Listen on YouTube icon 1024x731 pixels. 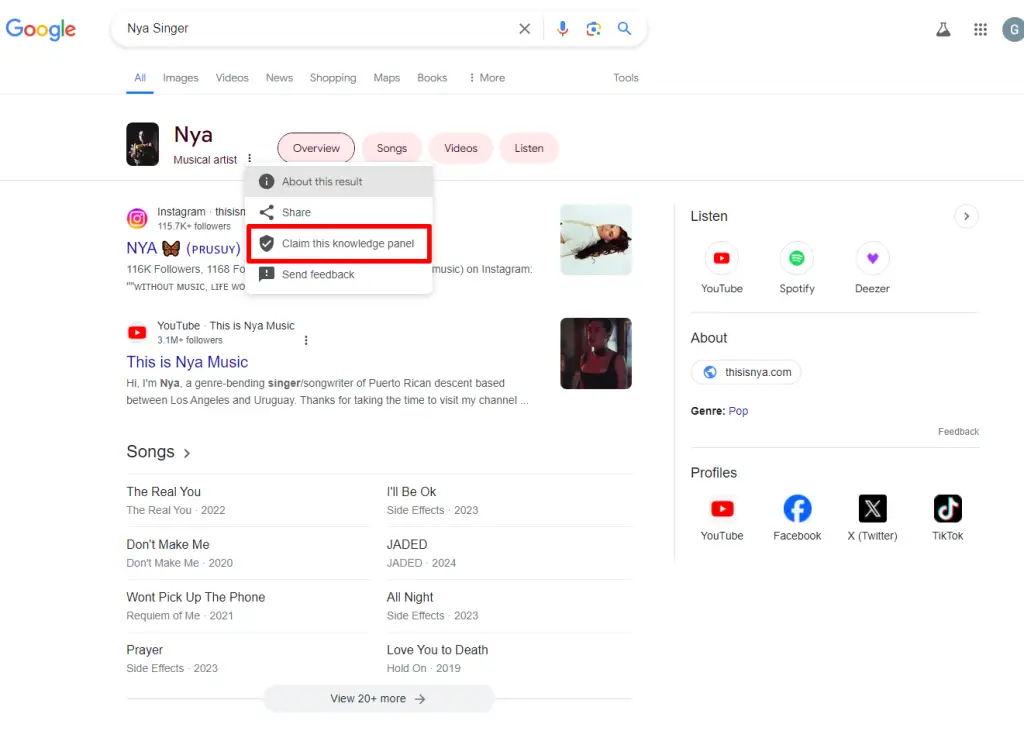(722, 259)
